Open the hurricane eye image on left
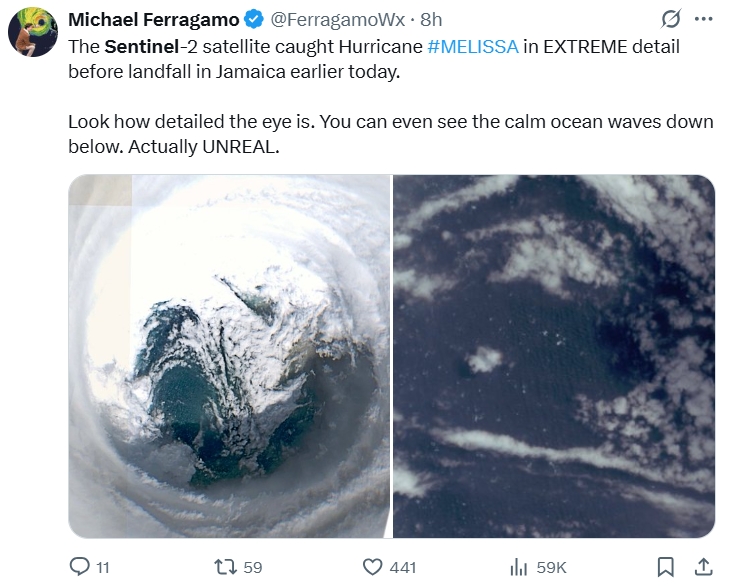Screen dimensions: 732x586 pos(228,356)
